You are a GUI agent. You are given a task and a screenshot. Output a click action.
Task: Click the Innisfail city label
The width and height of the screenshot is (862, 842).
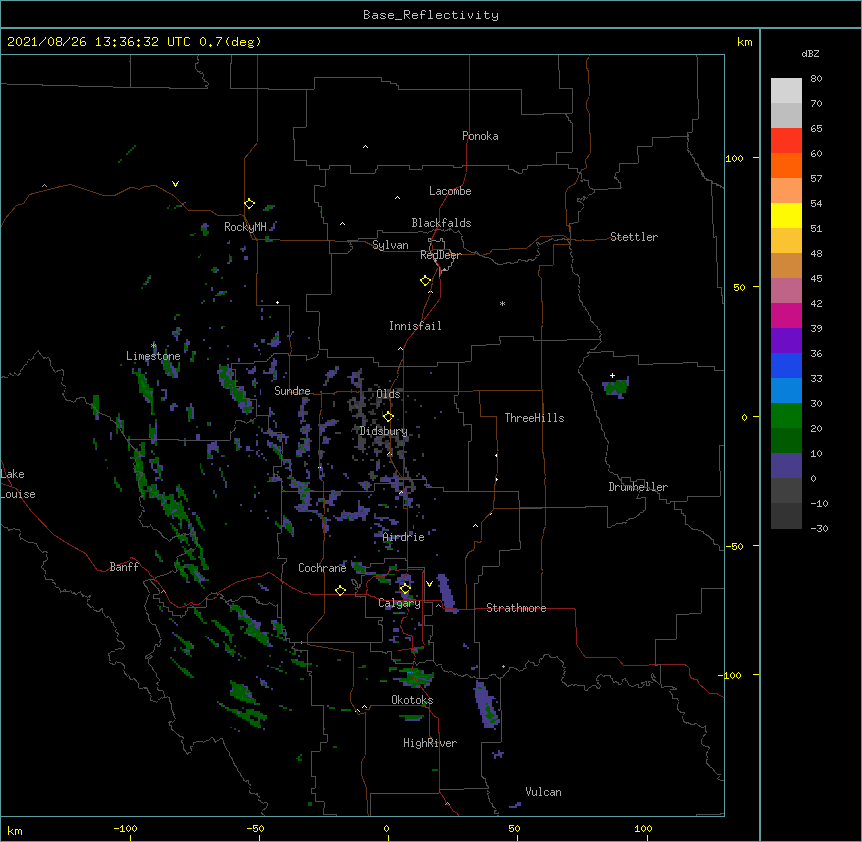415,326
